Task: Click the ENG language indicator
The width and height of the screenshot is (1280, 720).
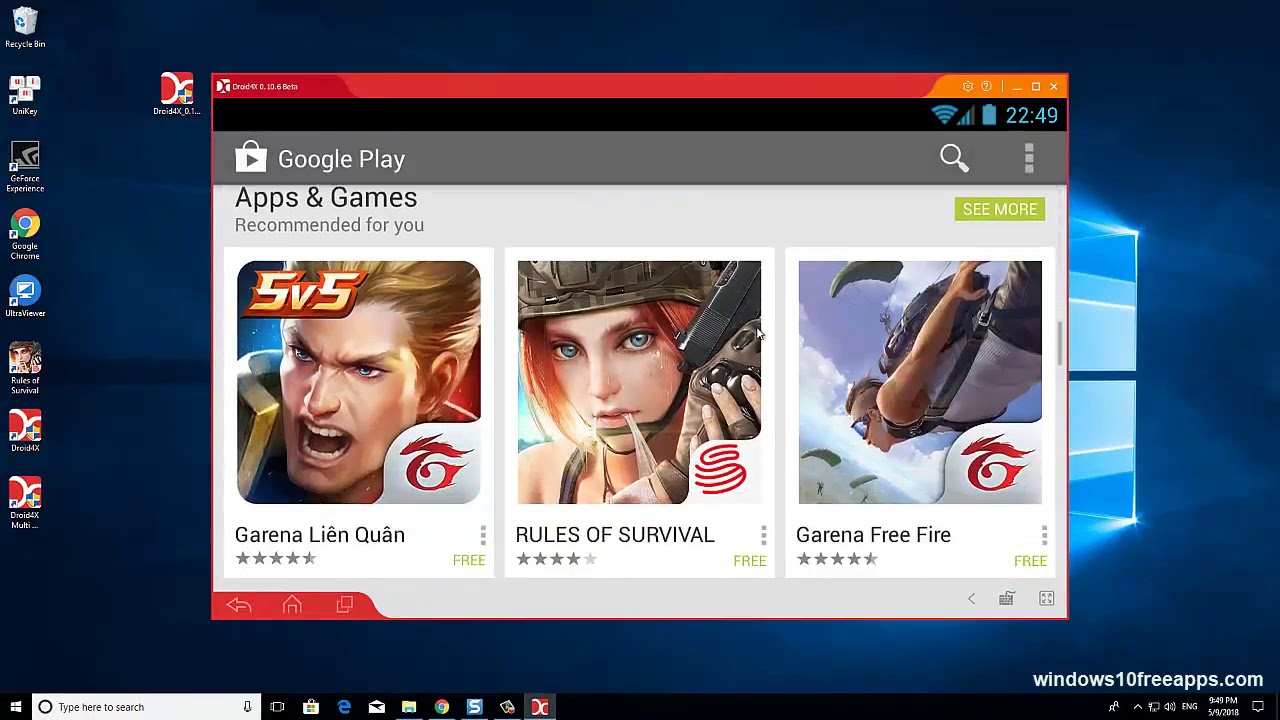Action: [1190, 707]
